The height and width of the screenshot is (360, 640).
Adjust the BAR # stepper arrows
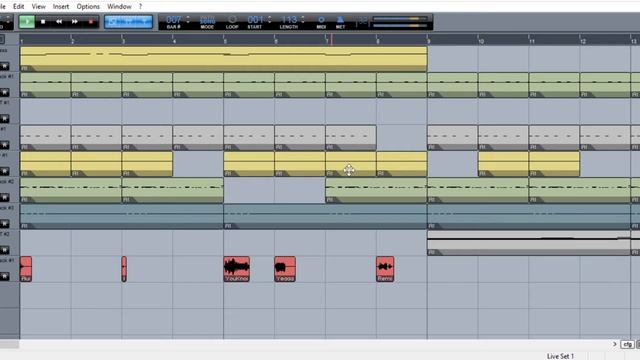[x=188, y=19]
